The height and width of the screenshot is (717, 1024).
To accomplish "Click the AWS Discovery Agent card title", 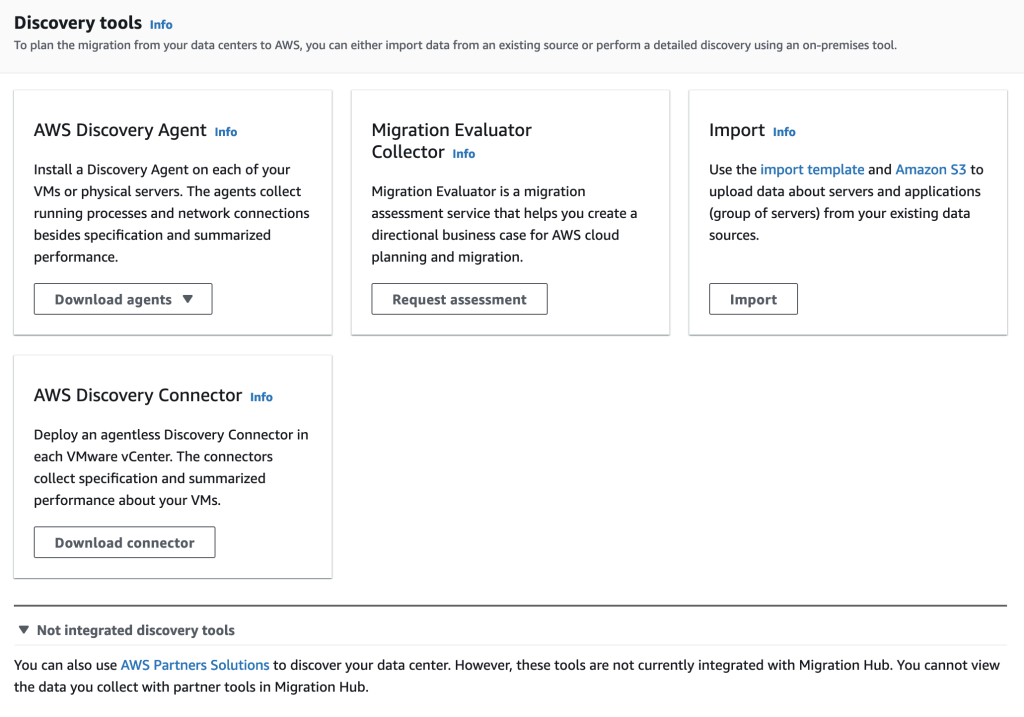I will click(120, 130).
